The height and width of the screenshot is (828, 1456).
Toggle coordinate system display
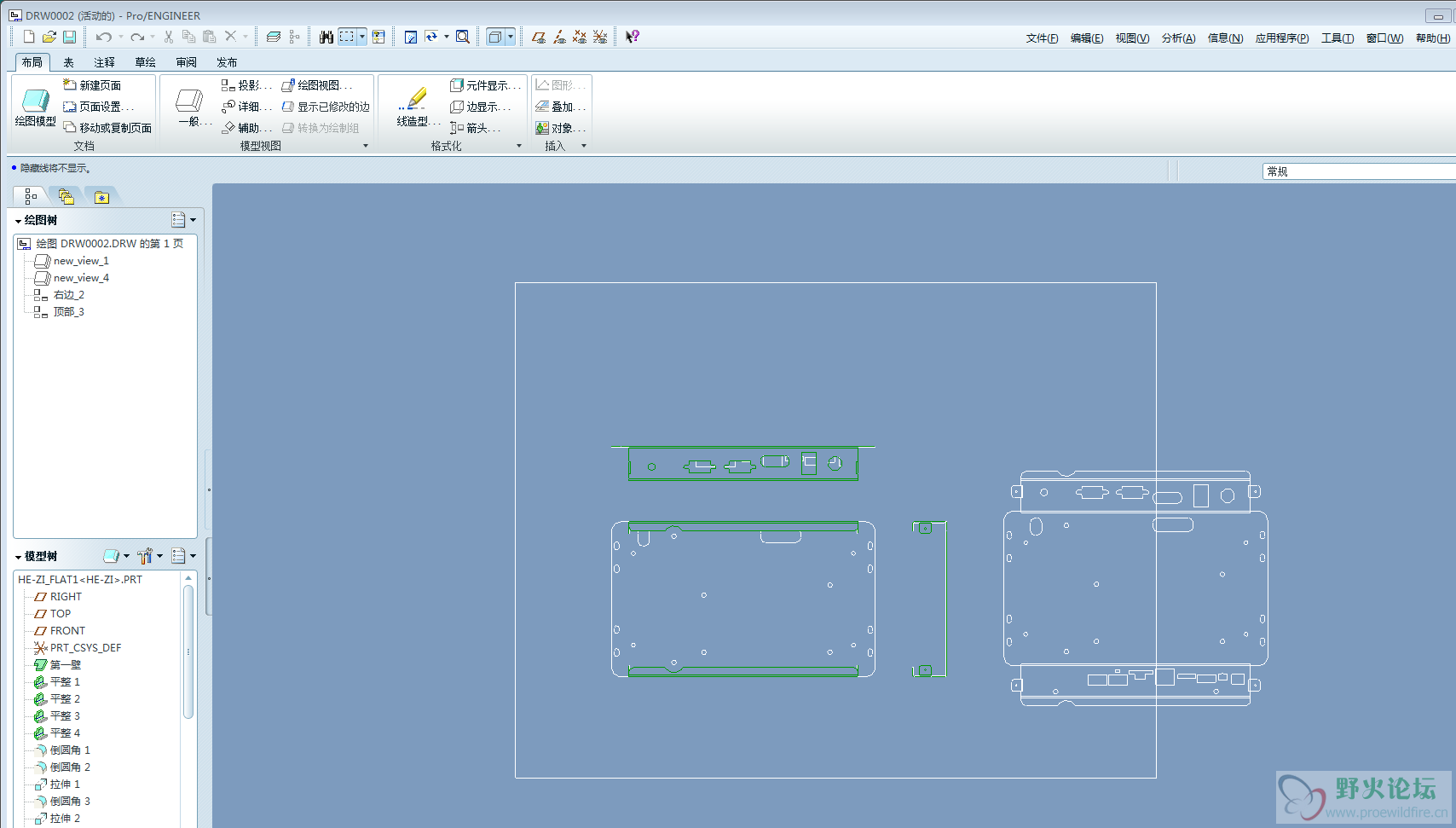[600, 37]
